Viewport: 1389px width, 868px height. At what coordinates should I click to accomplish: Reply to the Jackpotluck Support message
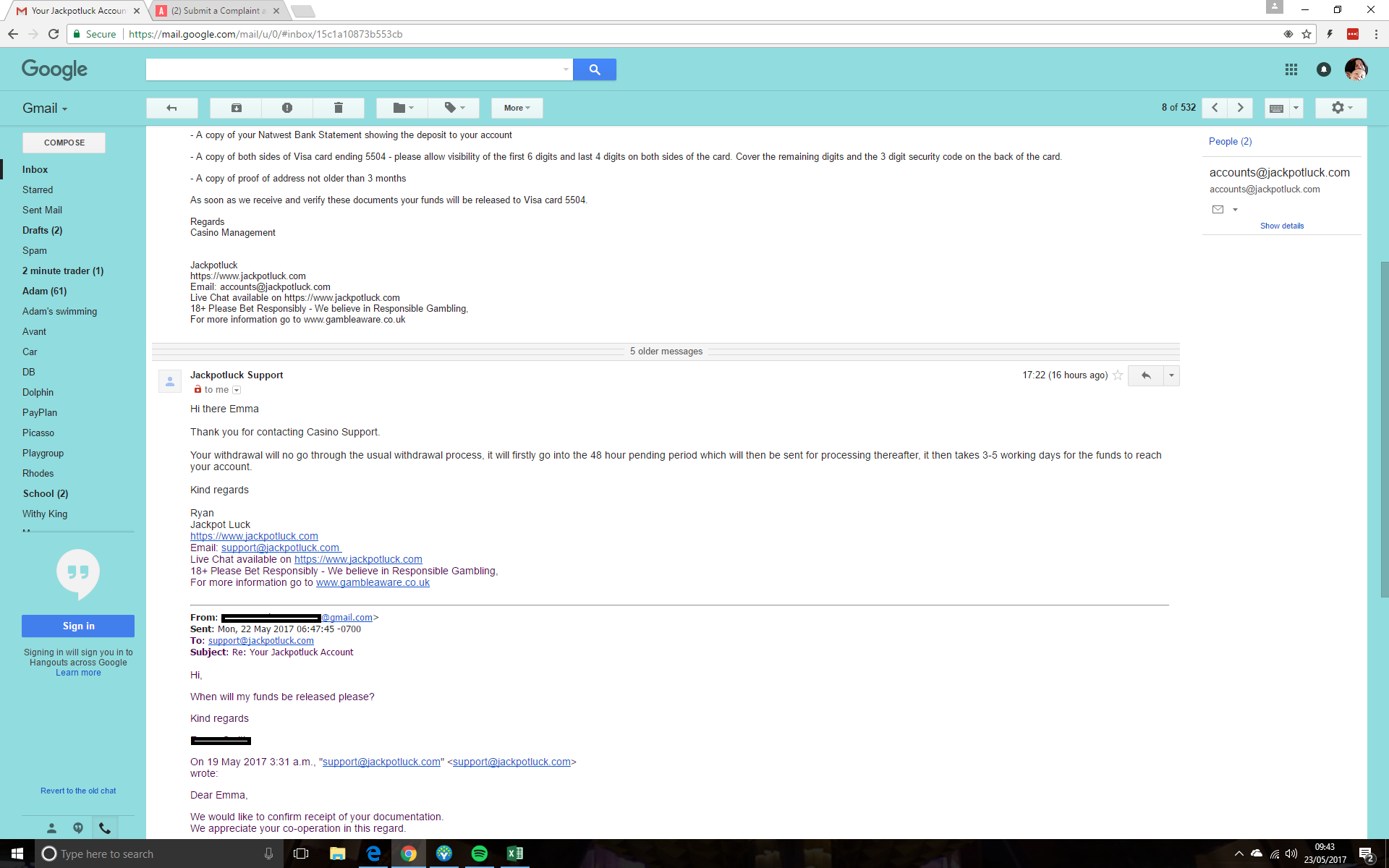(1146, 375)
